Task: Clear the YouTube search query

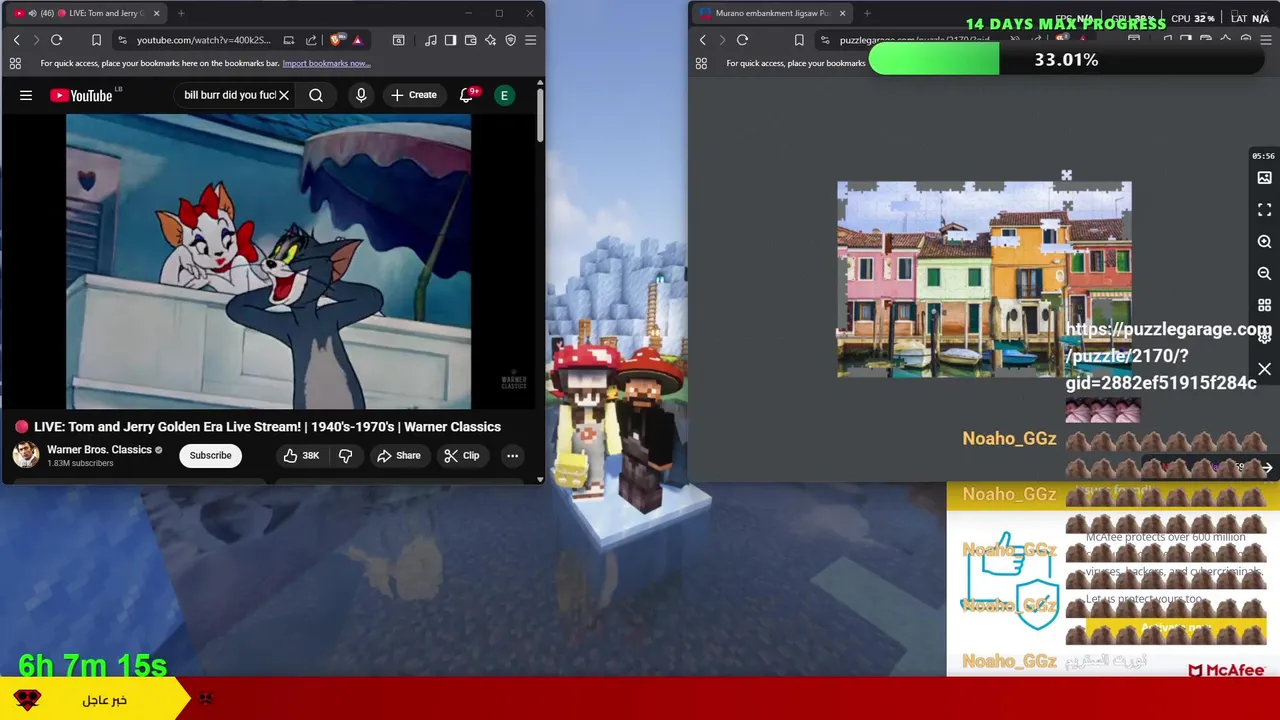Action: (284, 95)
